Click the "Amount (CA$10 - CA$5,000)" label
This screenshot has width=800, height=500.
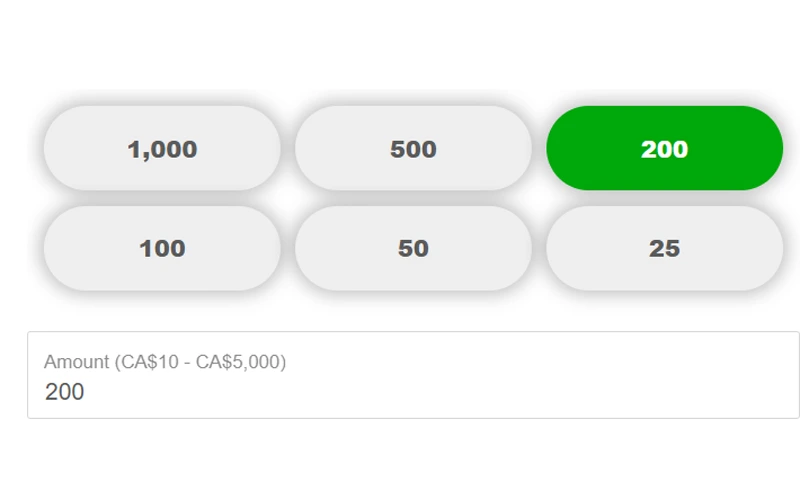click(x=165, y=362)
